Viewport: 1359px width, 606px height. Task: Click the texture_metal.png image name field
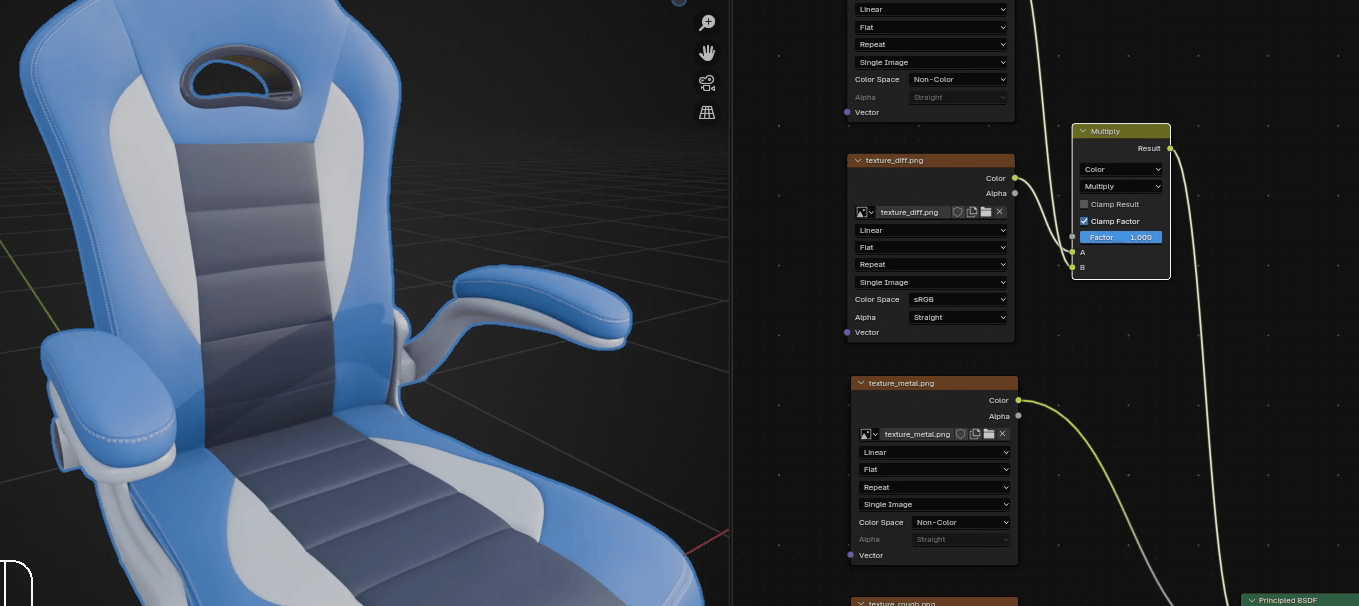pos(916,434)
